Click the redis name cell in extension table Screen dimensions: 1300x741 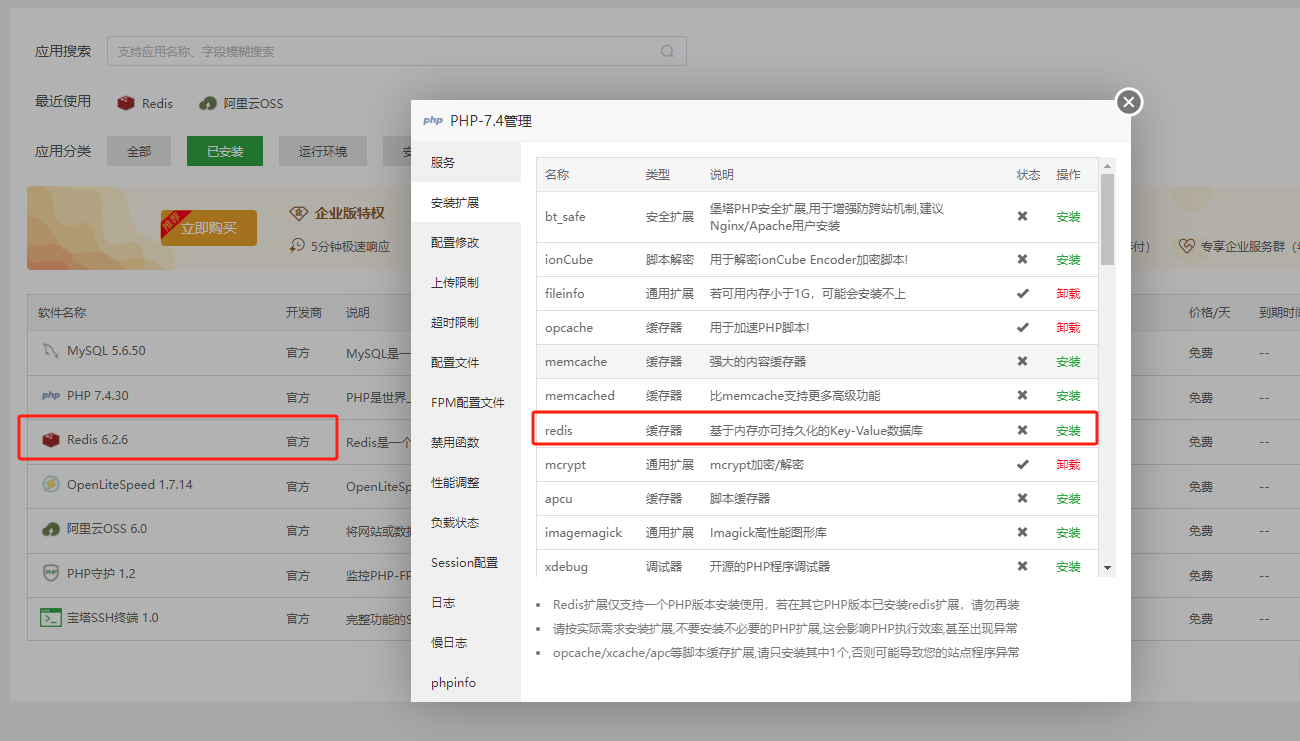[559, 430]
